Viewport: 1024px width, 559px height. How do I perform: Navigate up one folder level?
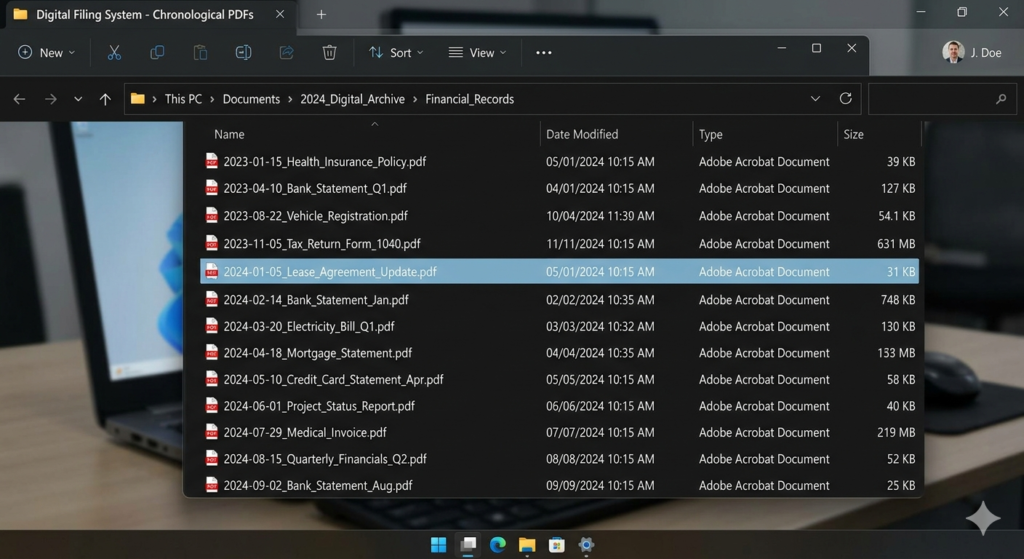pos(105,99)
